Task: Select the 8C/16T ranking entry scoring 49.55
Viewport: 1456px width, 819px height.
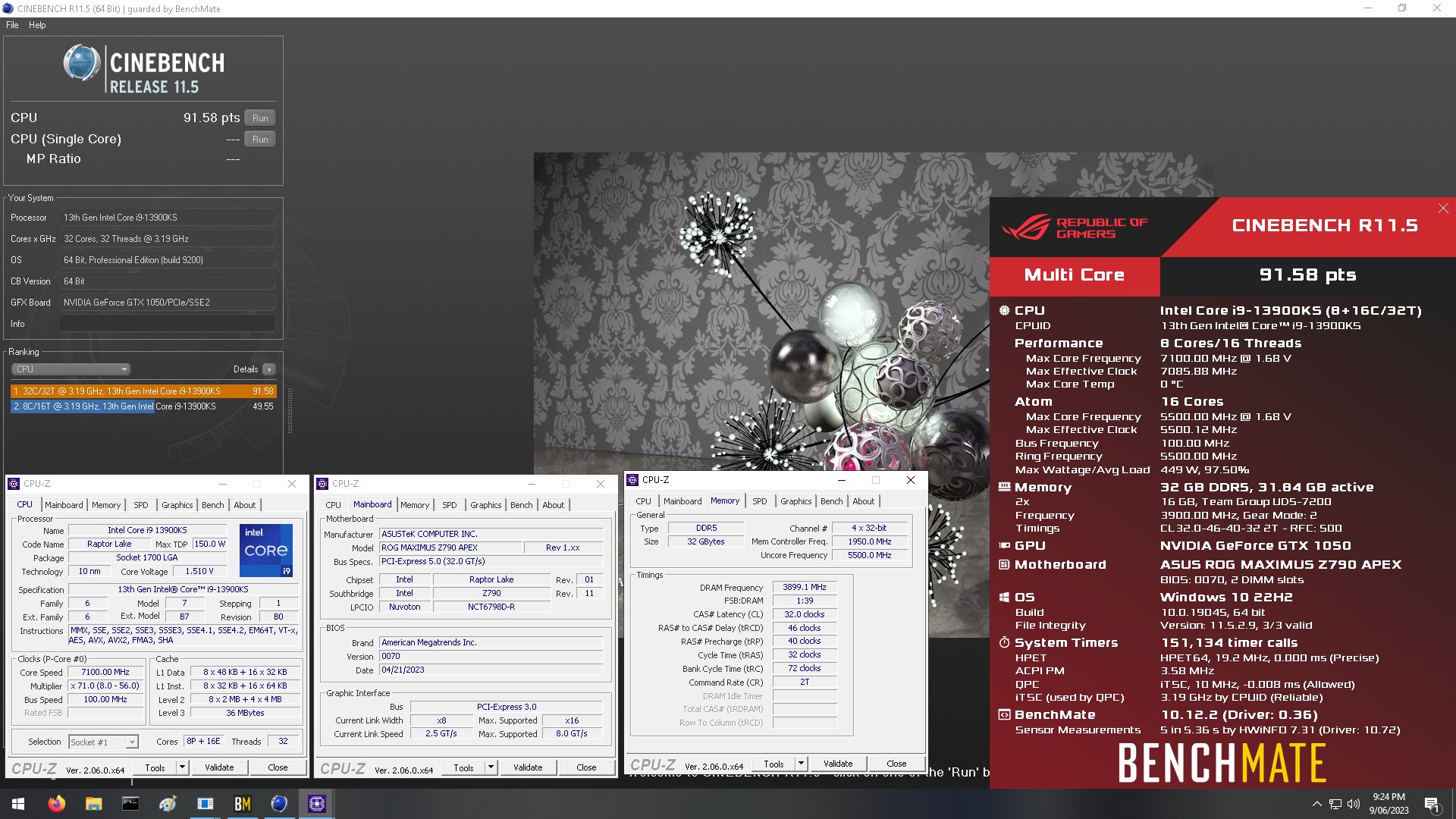Action: point(143,406)
